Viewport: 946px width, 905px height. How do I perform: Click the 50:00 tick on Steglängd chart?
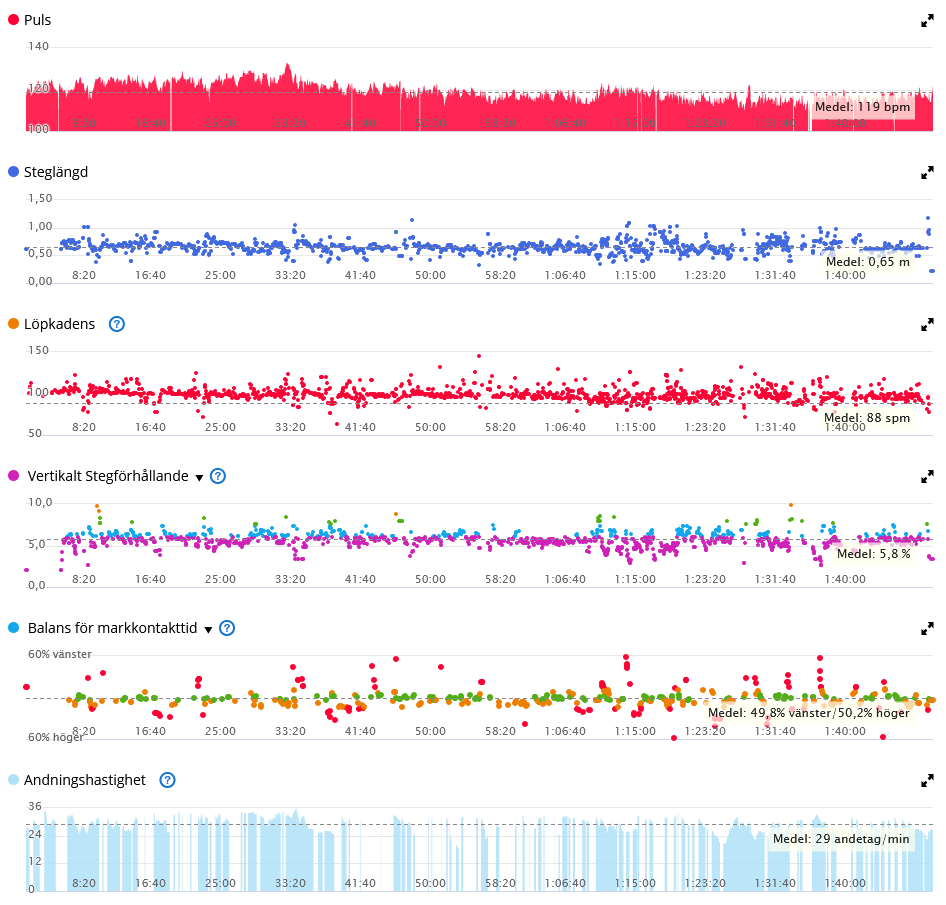[430, 276]
